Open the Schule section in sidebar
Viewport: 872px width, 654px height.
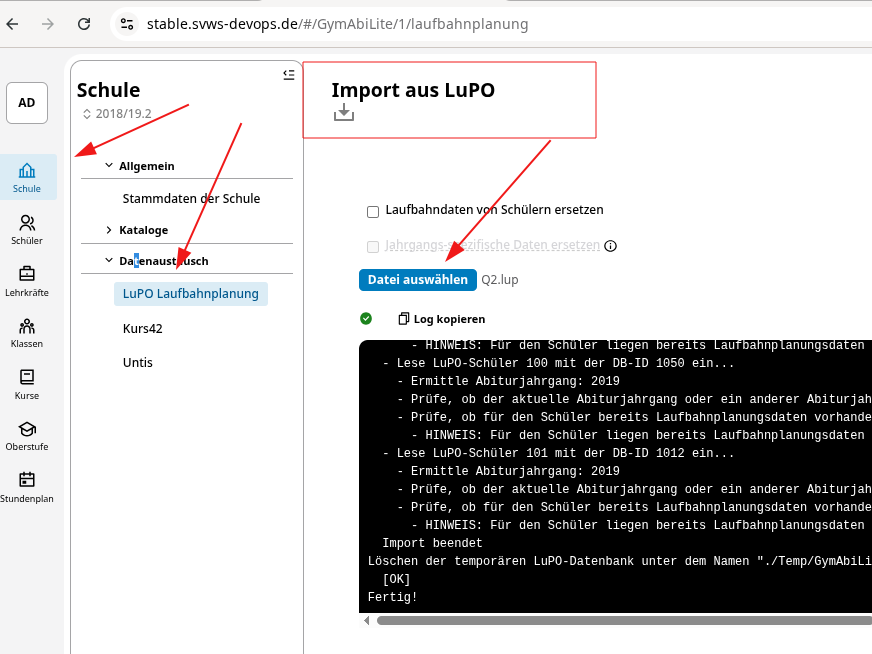pyautogui.click(x=27, y=177)
